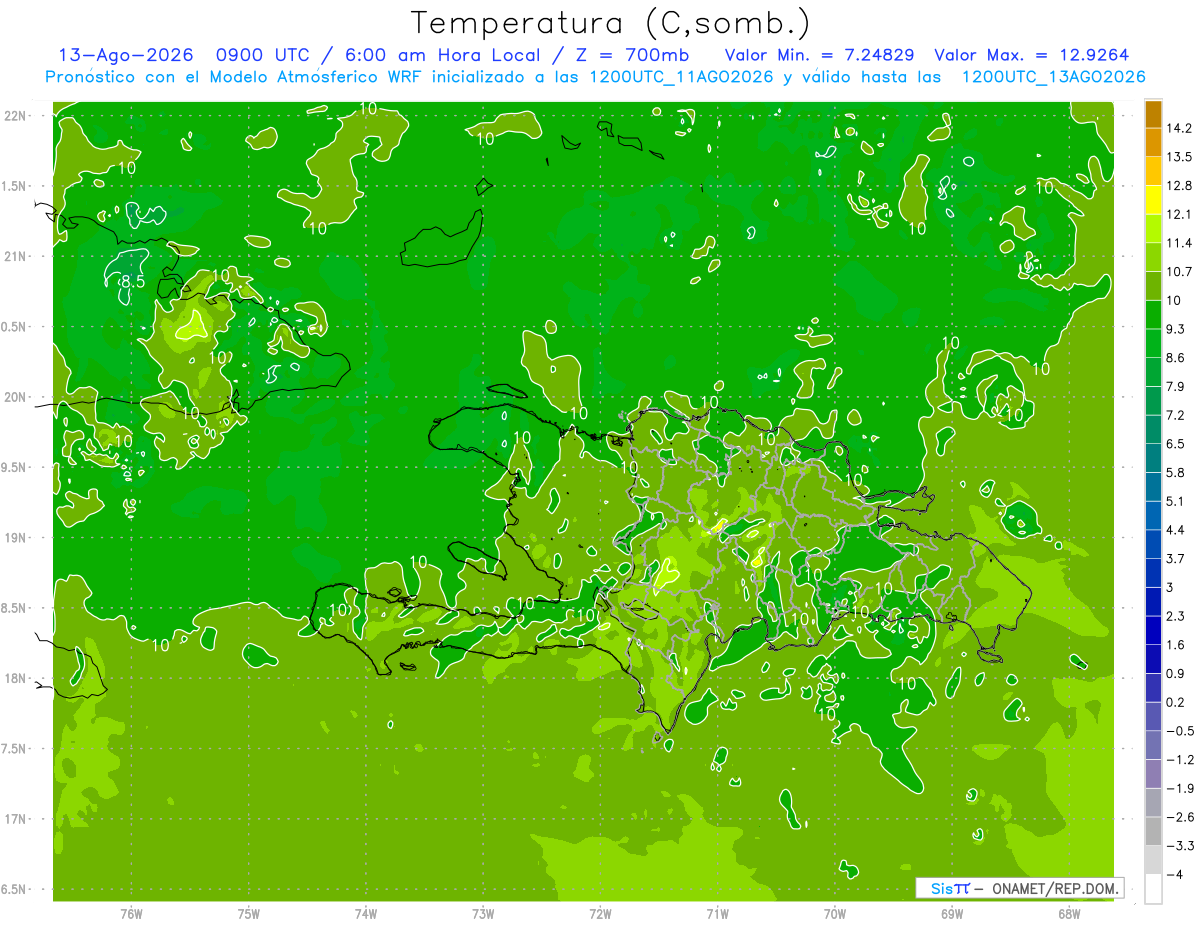Click the "75W" longitude axis label

249,913
